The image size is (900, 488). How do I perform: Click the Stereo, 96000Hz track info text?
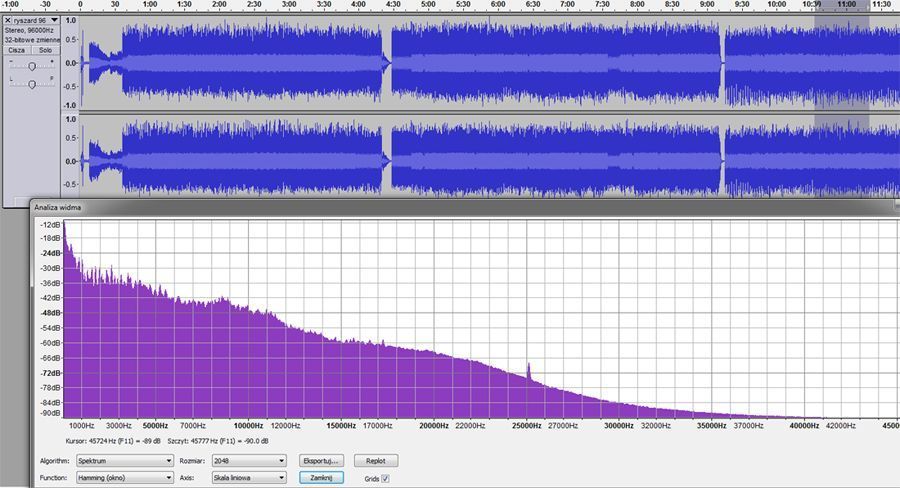coord(29,30)
